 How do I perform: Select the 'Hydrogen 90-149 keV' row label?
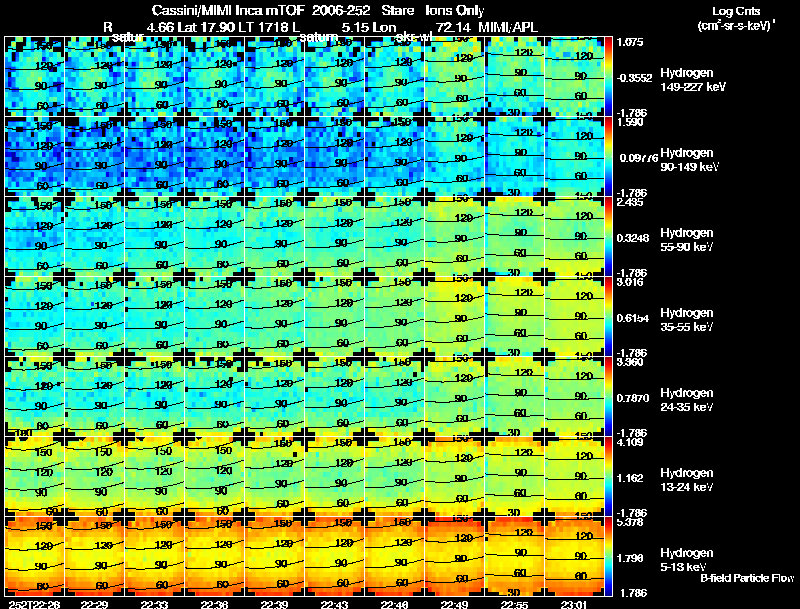(x=689, y=160)
